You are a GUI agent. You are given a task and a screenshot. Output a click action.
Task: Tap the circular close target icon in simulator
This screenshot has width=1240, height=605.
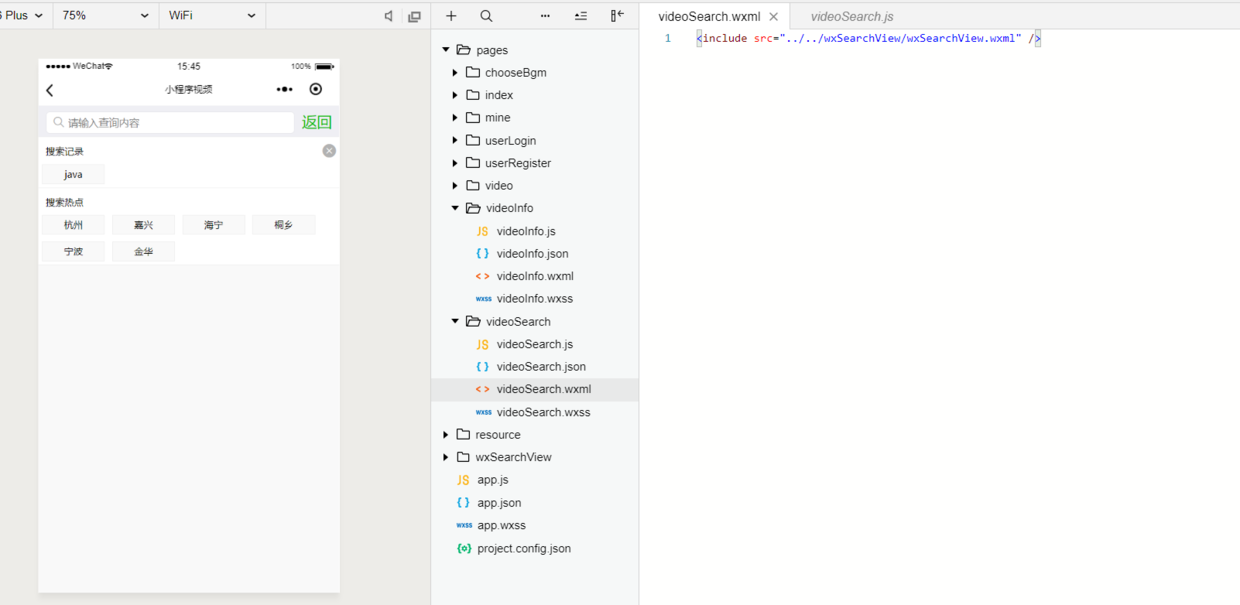point(316,89)
